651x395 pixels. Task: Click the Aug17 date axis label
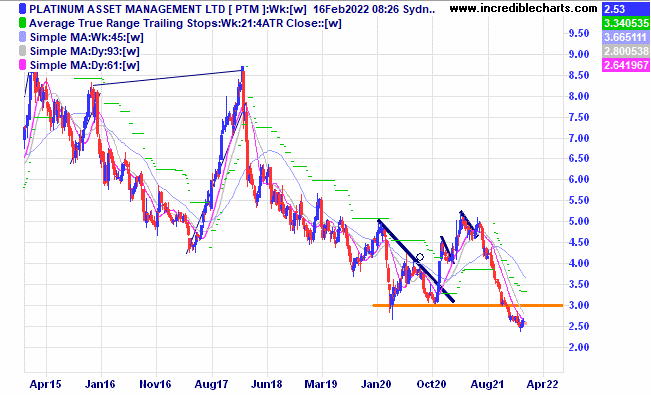coord(211,384)
